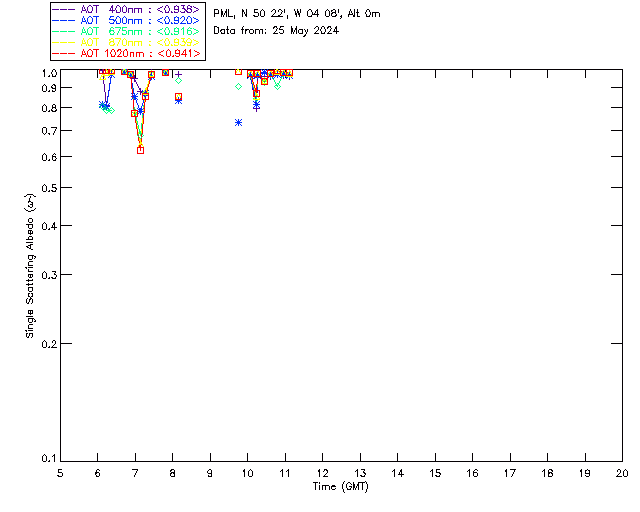640x512 pixels.
Task: Click the purple dashed line sample in legend
Action: click(x=64, y=9)
